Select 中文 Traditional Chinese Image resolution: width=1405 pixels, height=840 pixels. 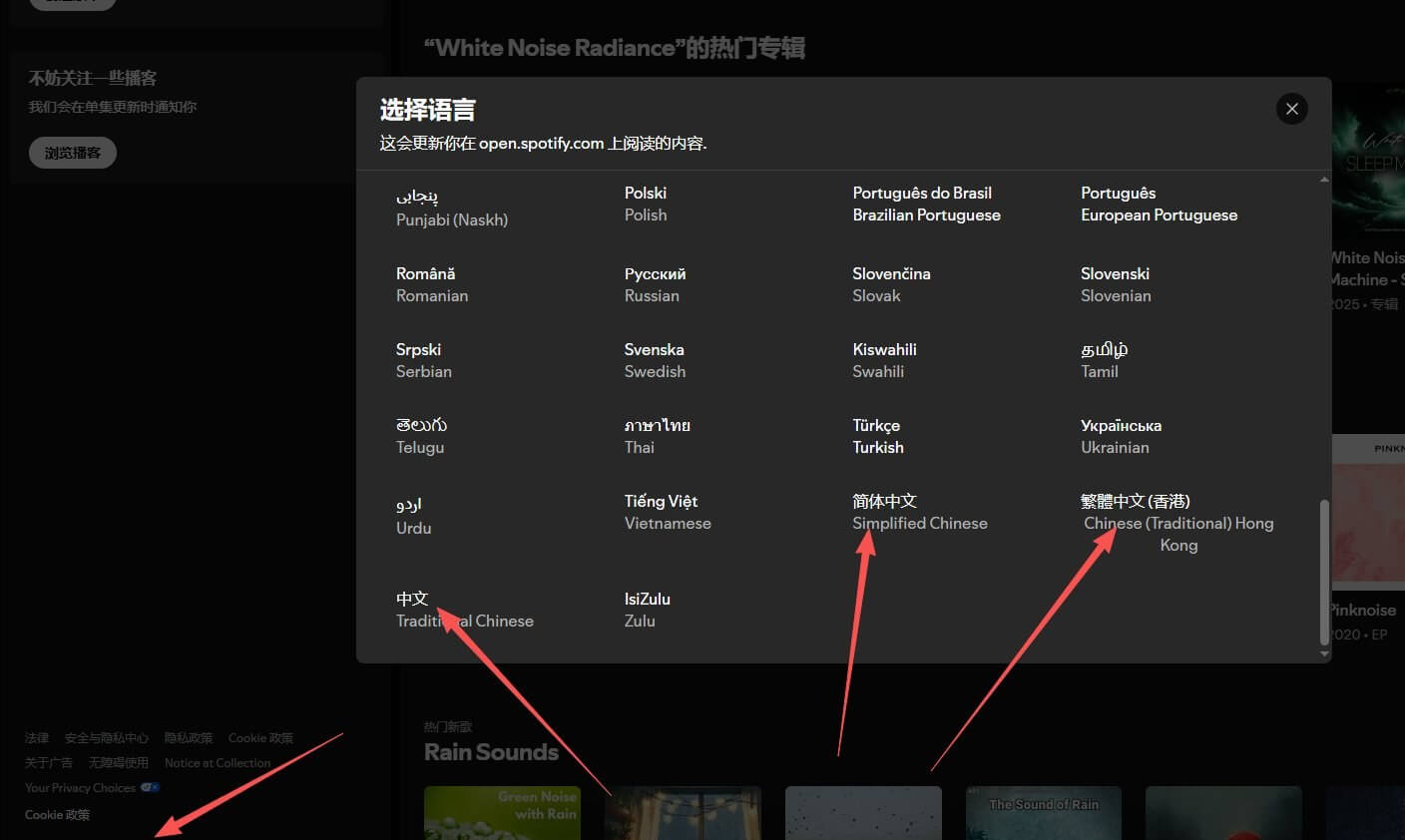click(464, 610)
